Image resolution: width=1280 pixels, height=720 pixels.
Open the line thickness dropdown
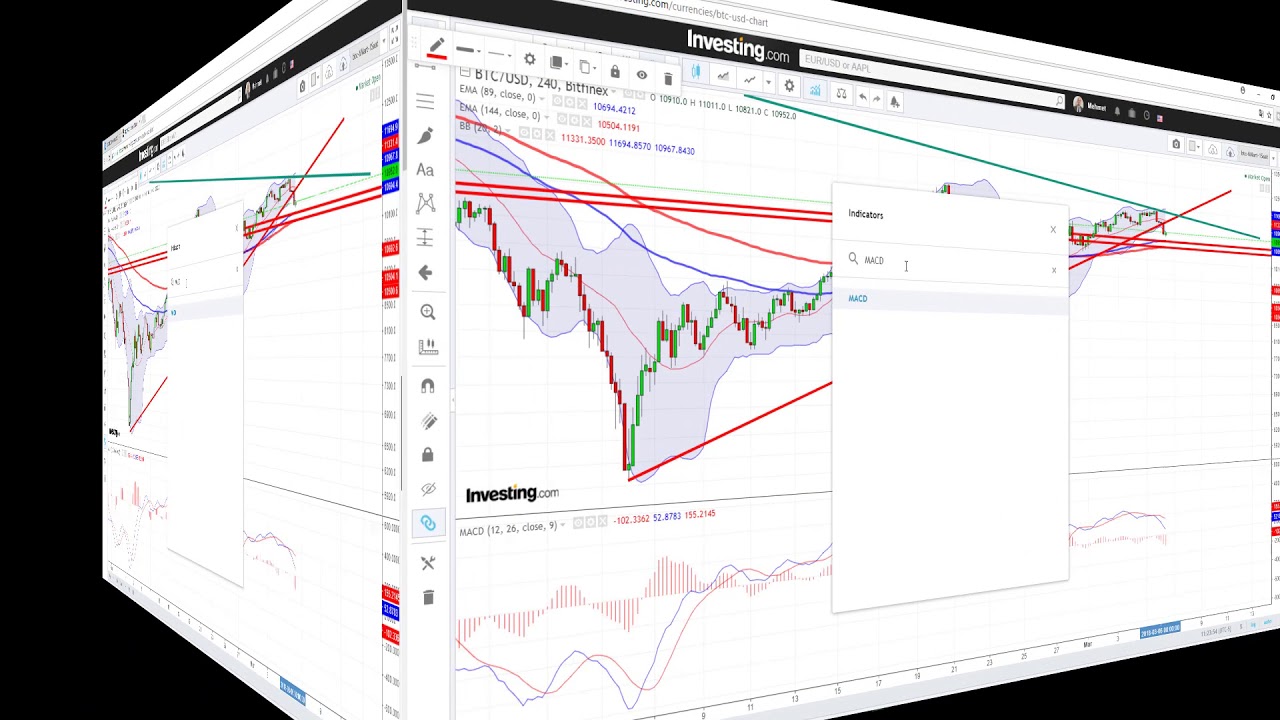468,50
